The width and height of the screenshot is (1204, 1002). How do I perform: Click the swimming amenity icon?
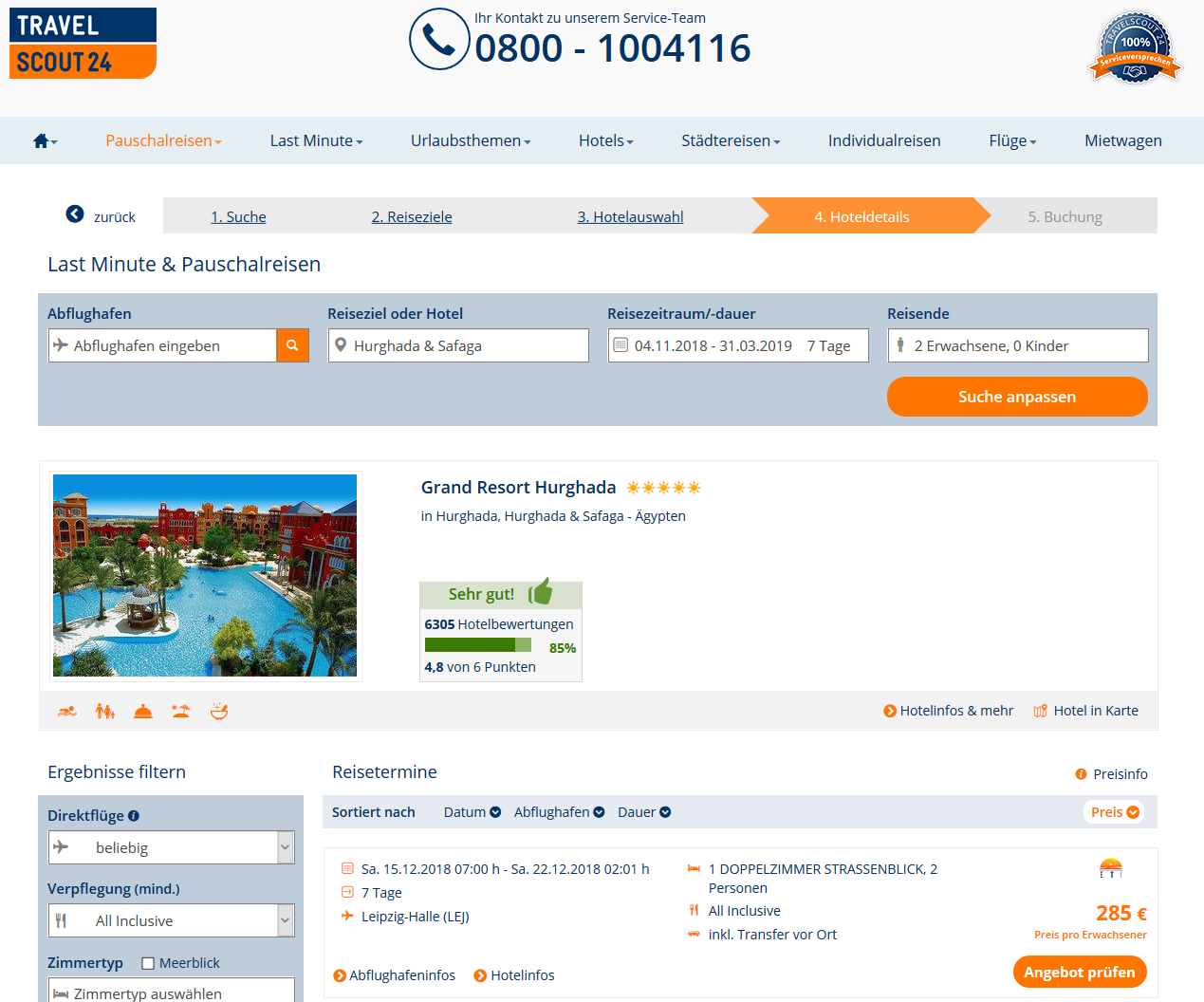66,711
